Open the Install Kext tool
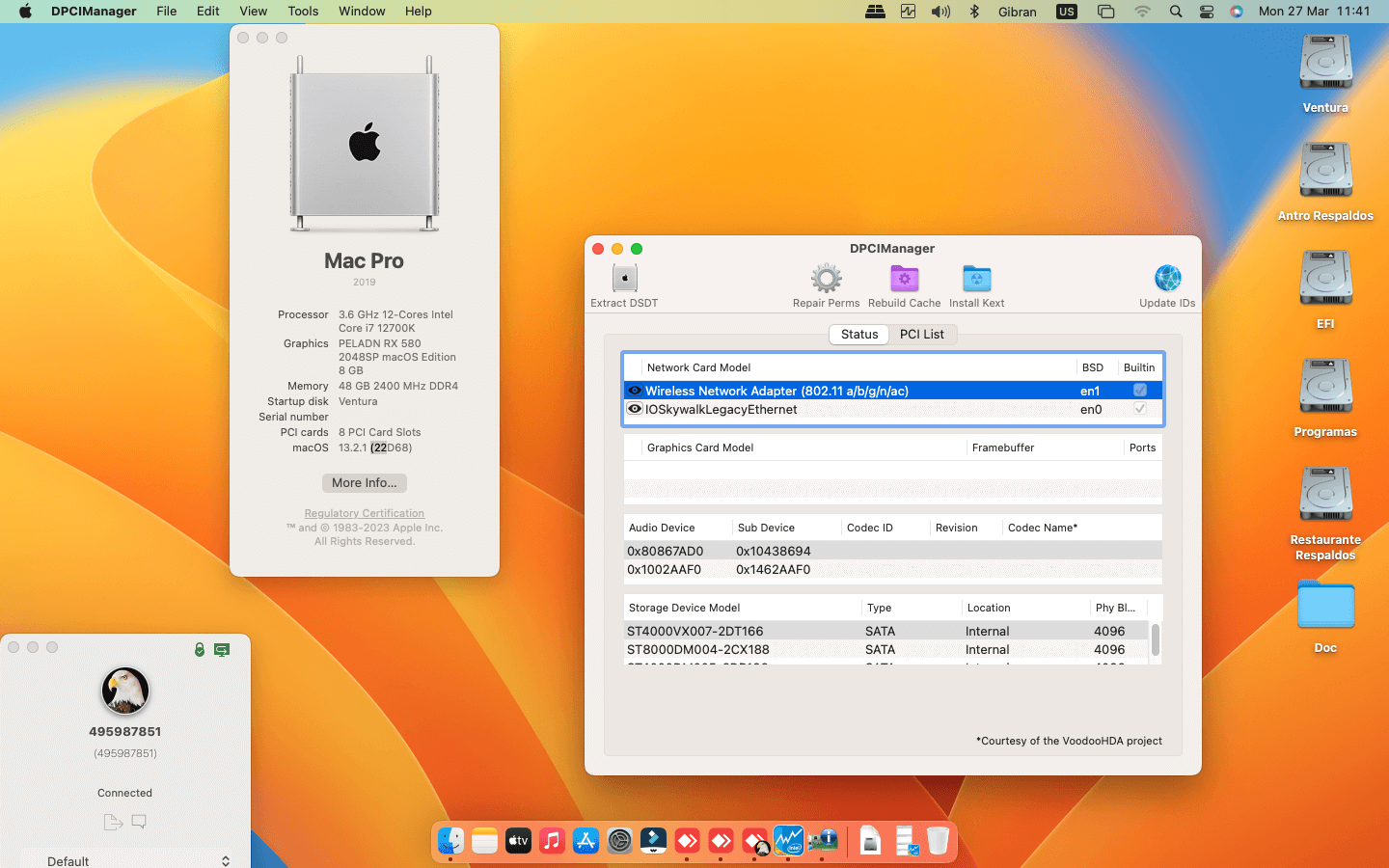The image size is (1389, 868). [x=976, y=279]
